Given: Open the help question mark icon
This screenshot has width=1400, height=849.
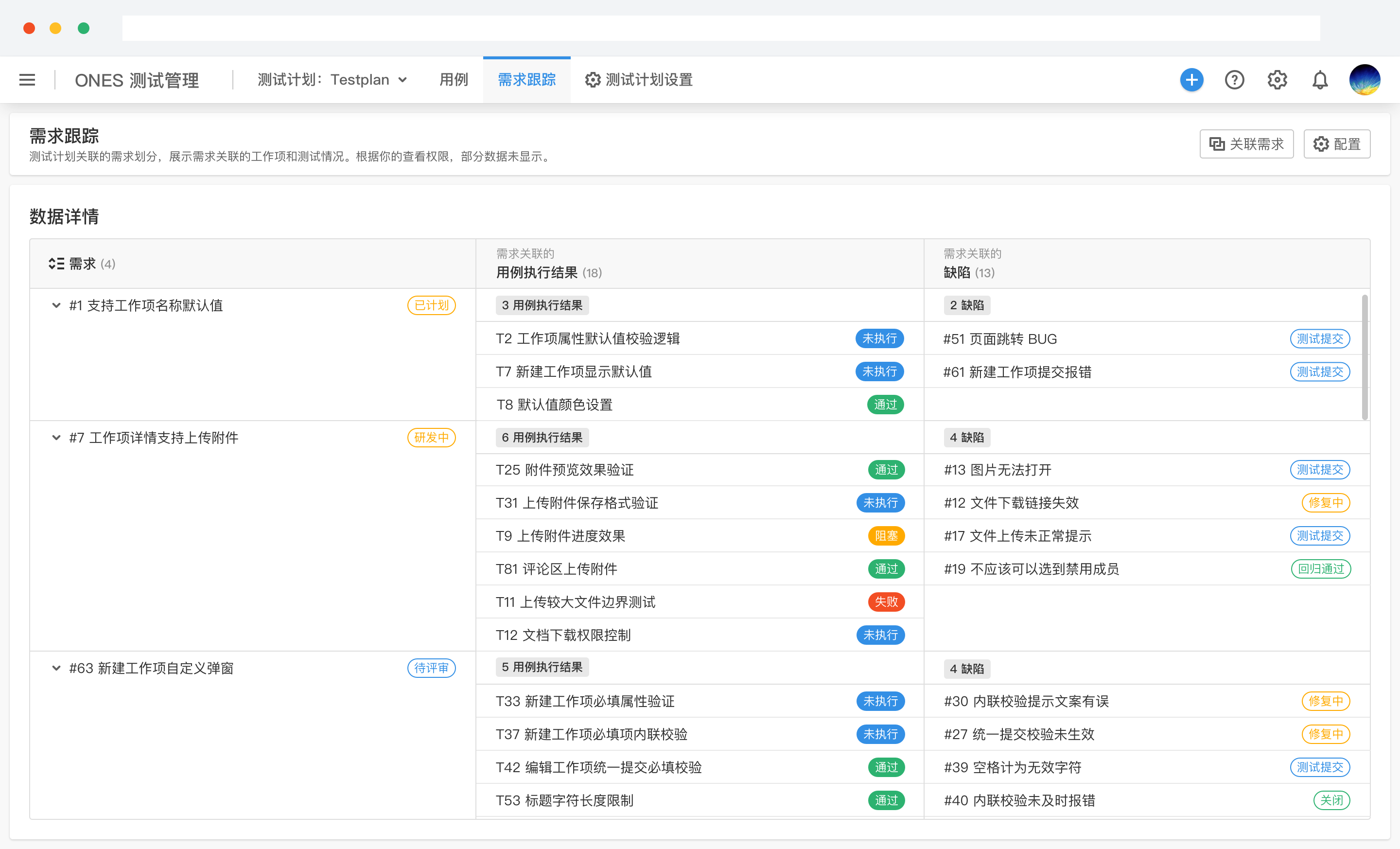Looking at the screenshot, I should click(1234, 80).
